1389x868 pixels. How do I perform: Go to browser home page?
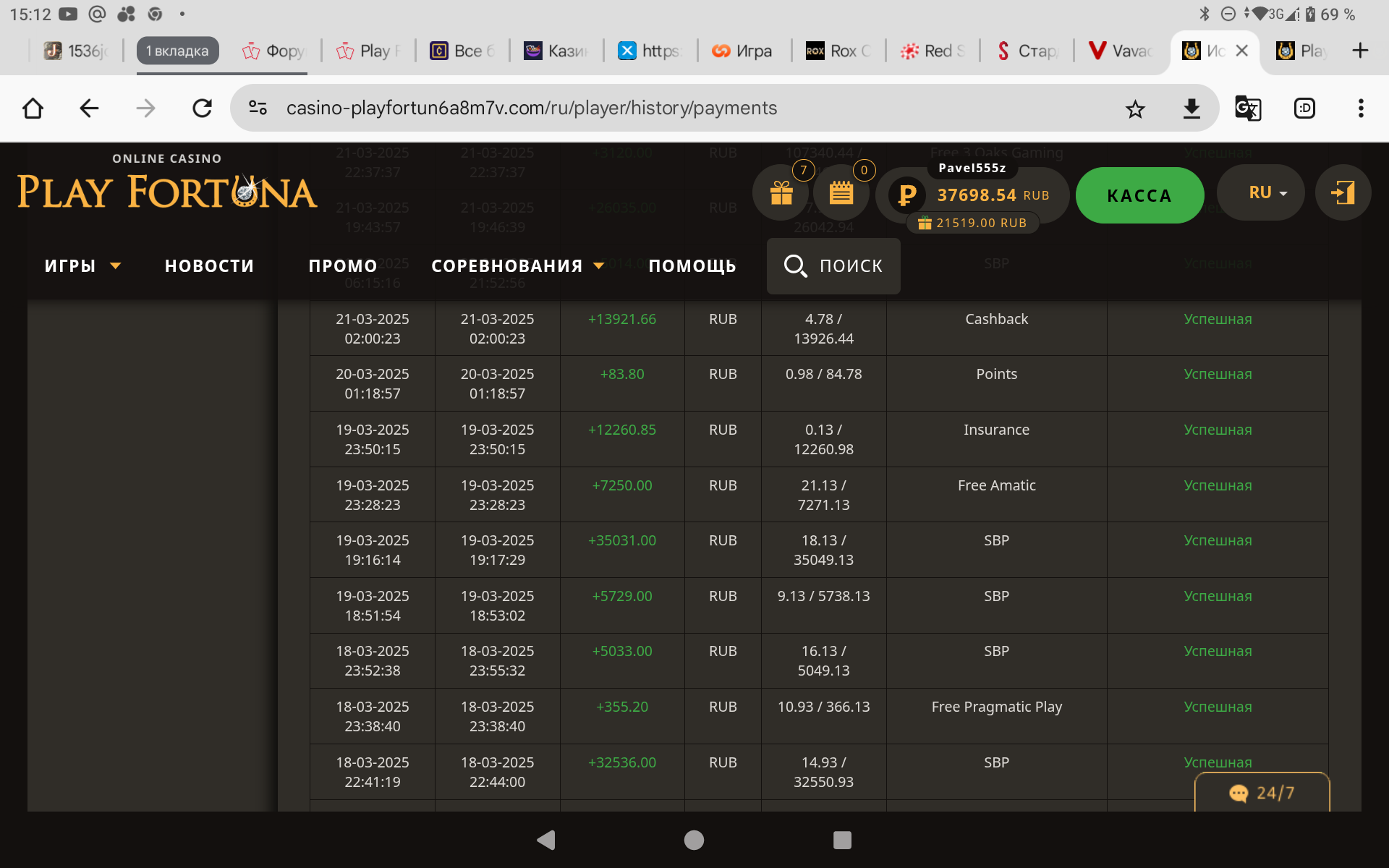tap(33, 109)
